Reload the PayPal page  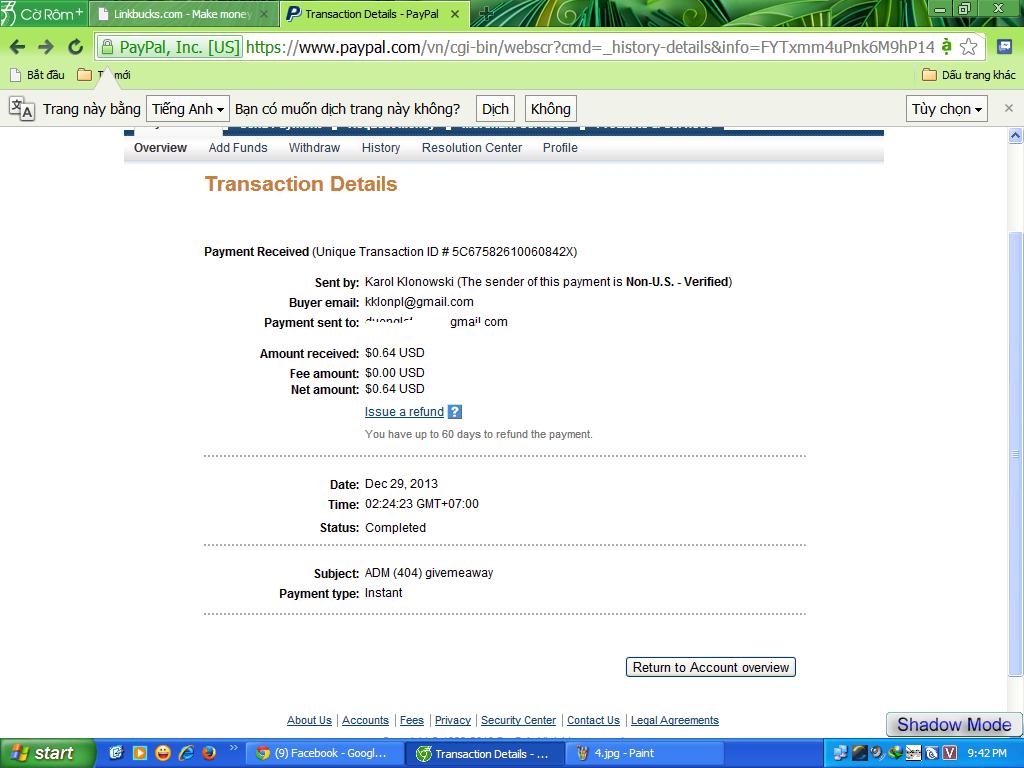75,47
